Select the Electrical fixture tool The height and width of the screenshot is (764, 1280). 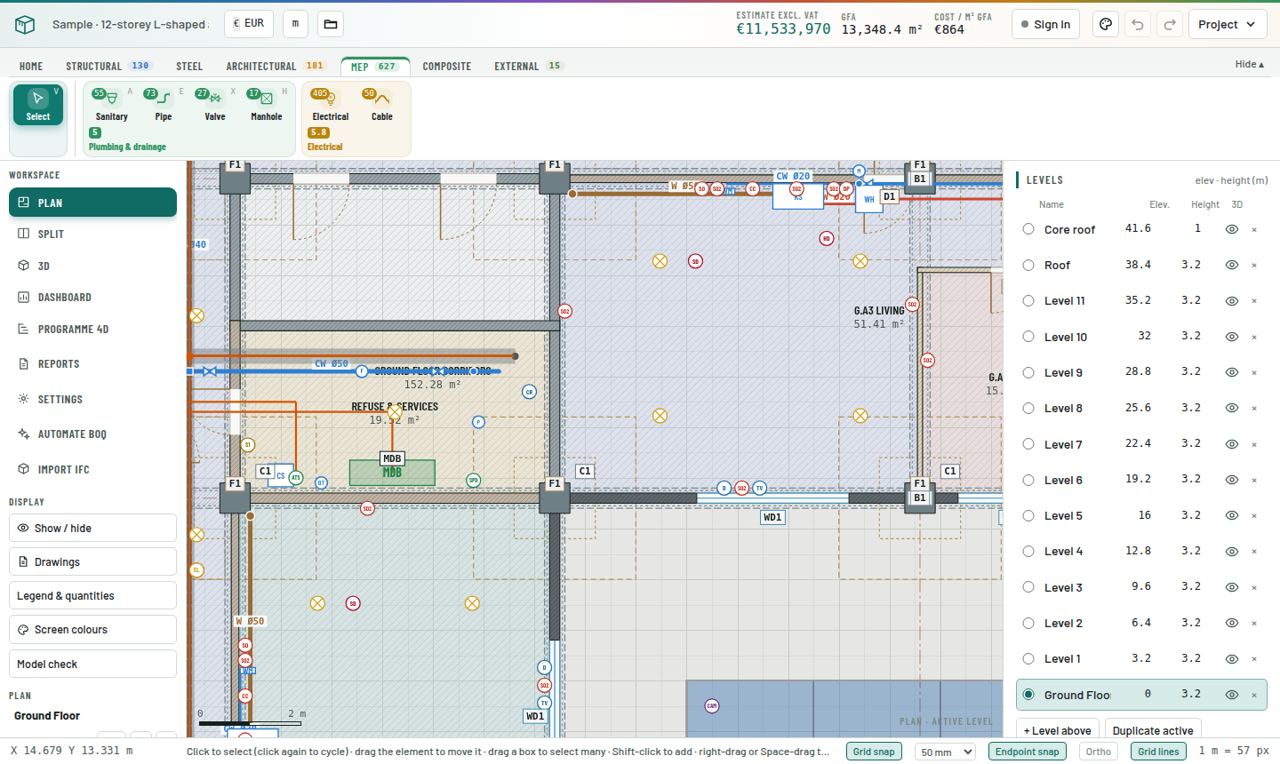point(330,105)
